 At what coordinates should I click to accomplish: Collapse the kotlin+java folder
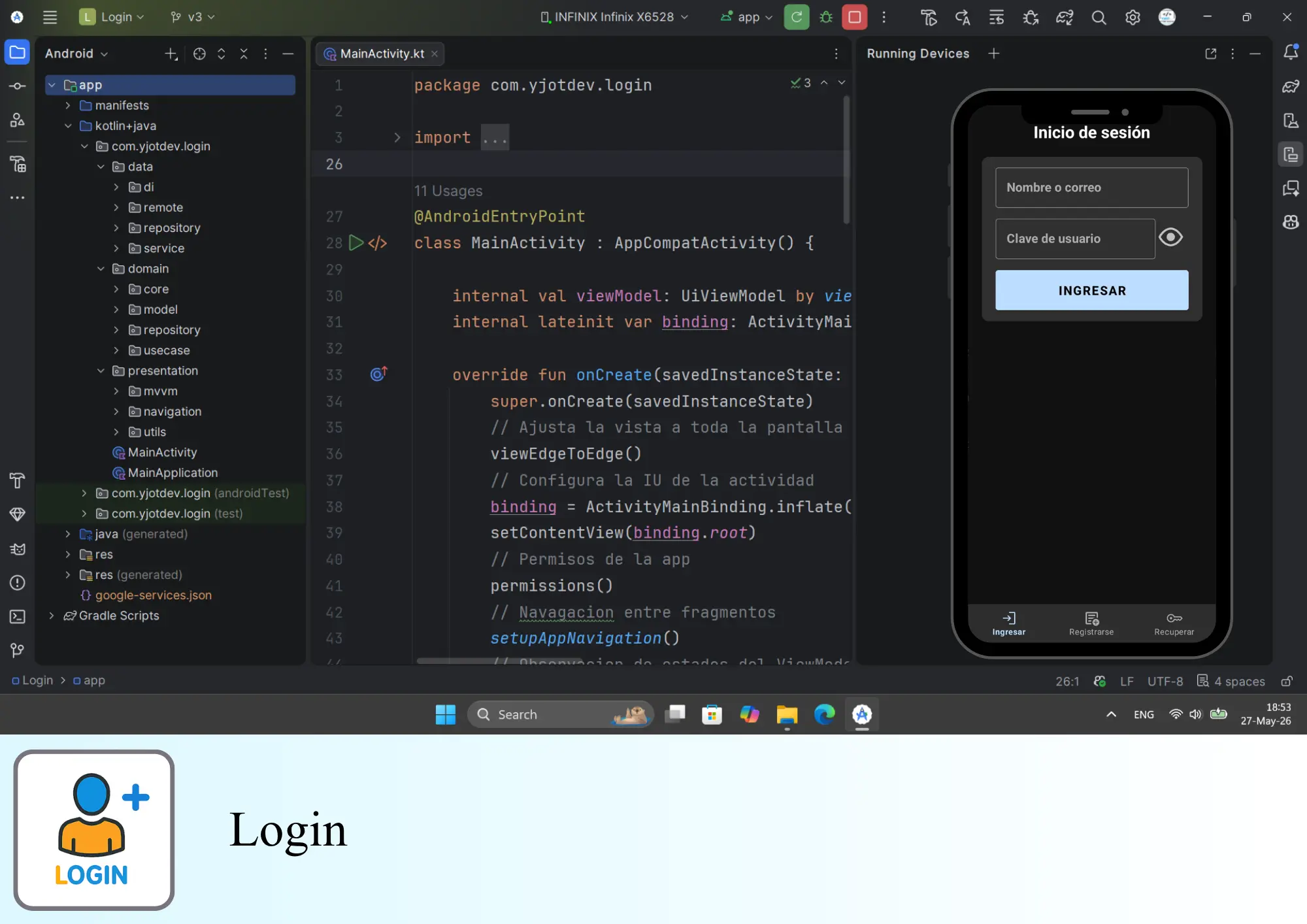tap(68, 125)
